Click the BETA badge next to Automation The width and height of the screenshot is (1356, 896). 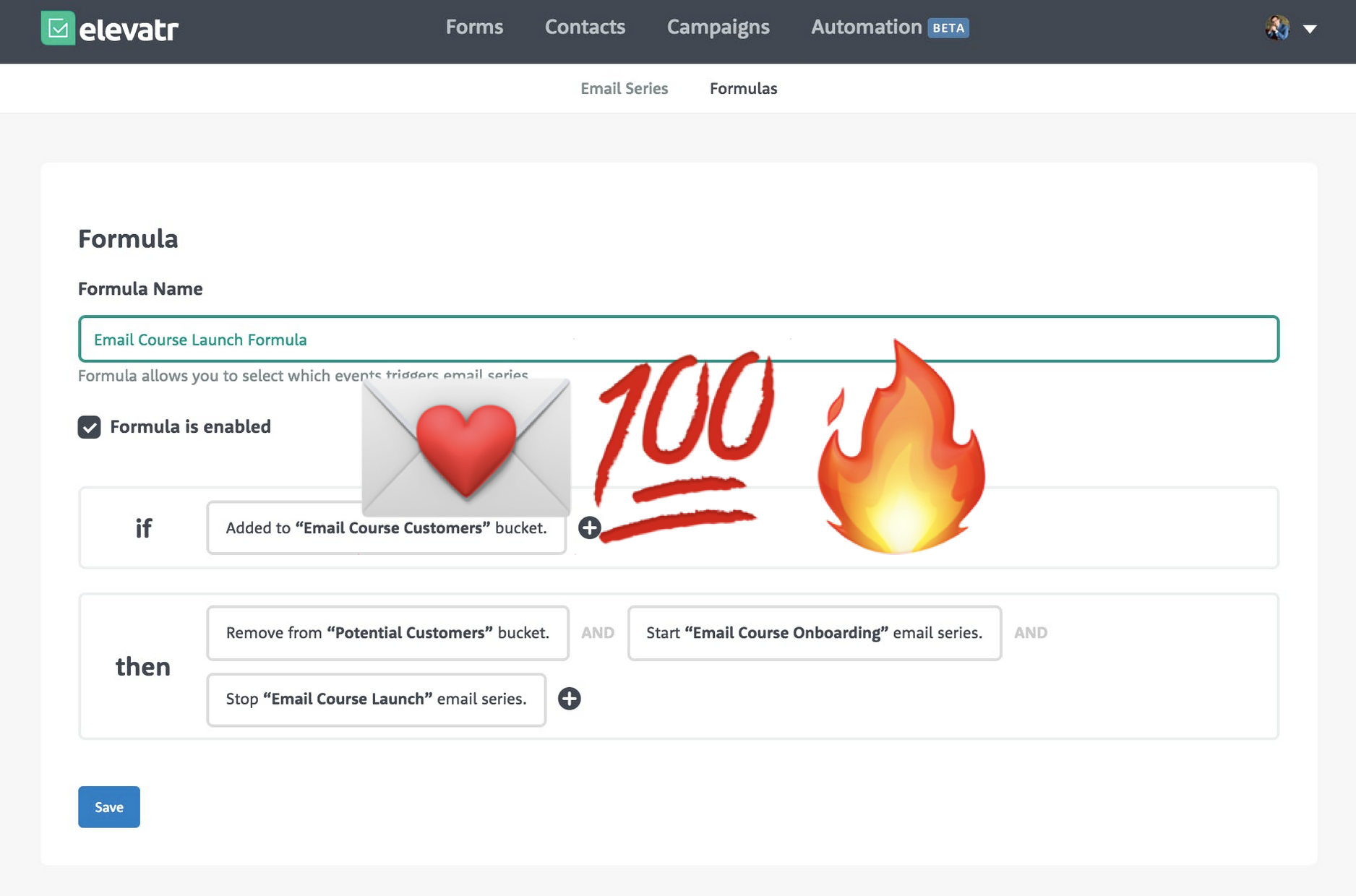tap(947, 28)
